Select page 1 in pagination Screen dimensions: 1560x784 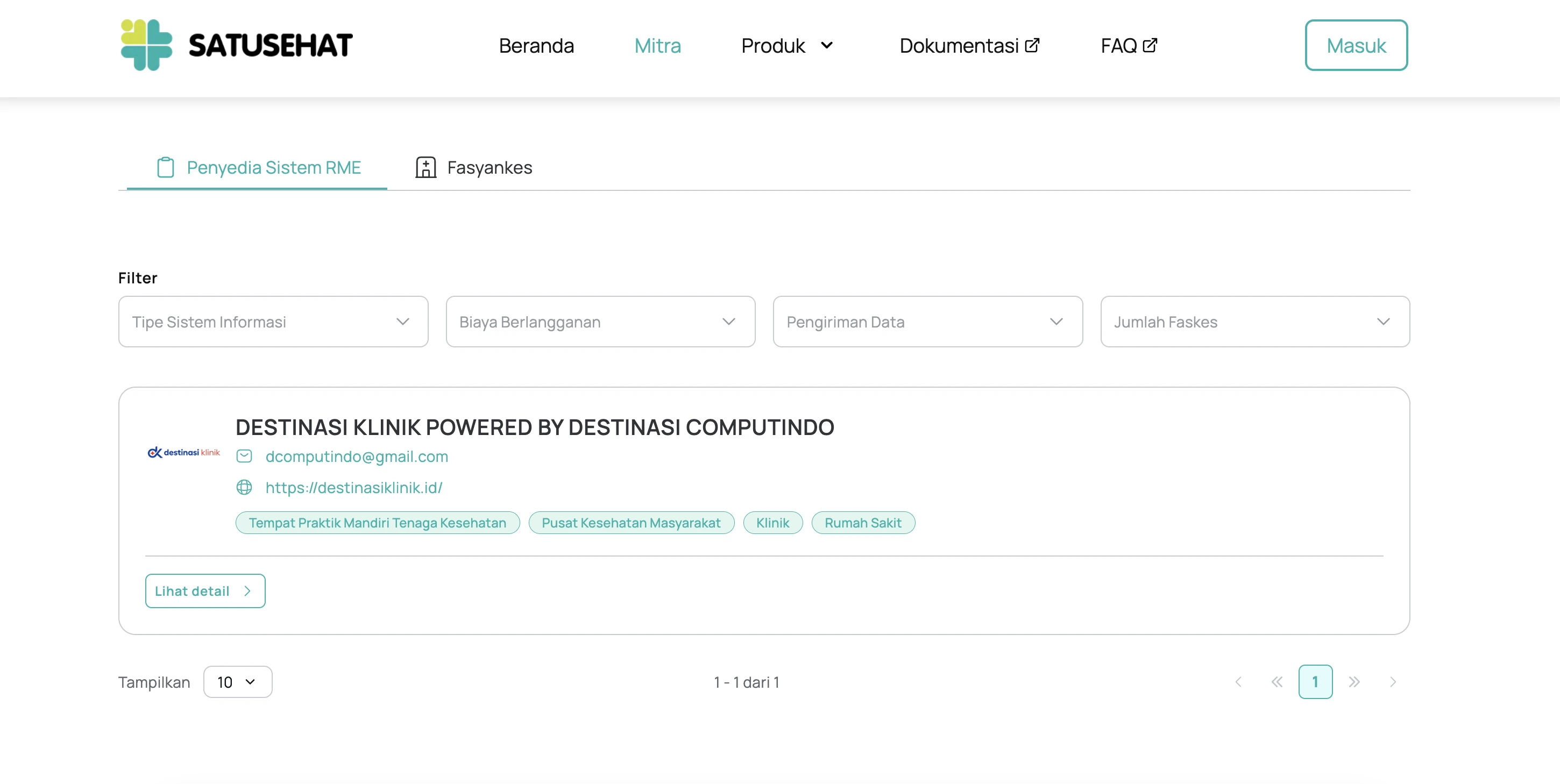click(1315, 682)
